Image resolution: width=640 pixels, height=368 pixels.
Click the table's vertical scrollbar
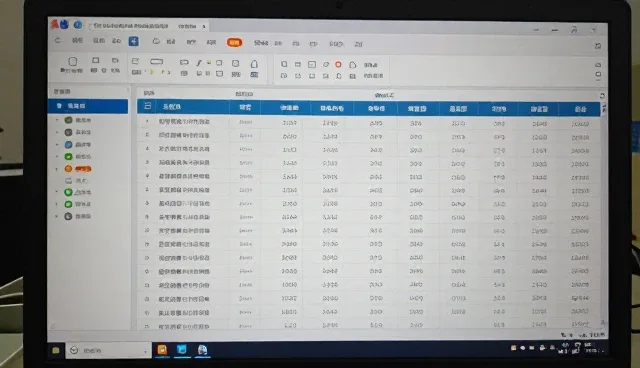tap(603, 216)
